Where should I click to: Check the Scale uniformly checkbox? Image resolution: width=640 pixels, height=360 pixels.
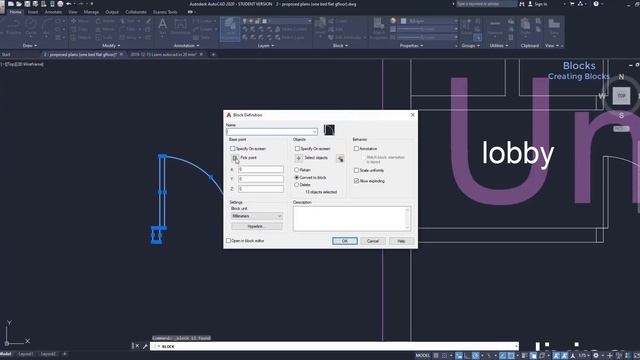356,170
